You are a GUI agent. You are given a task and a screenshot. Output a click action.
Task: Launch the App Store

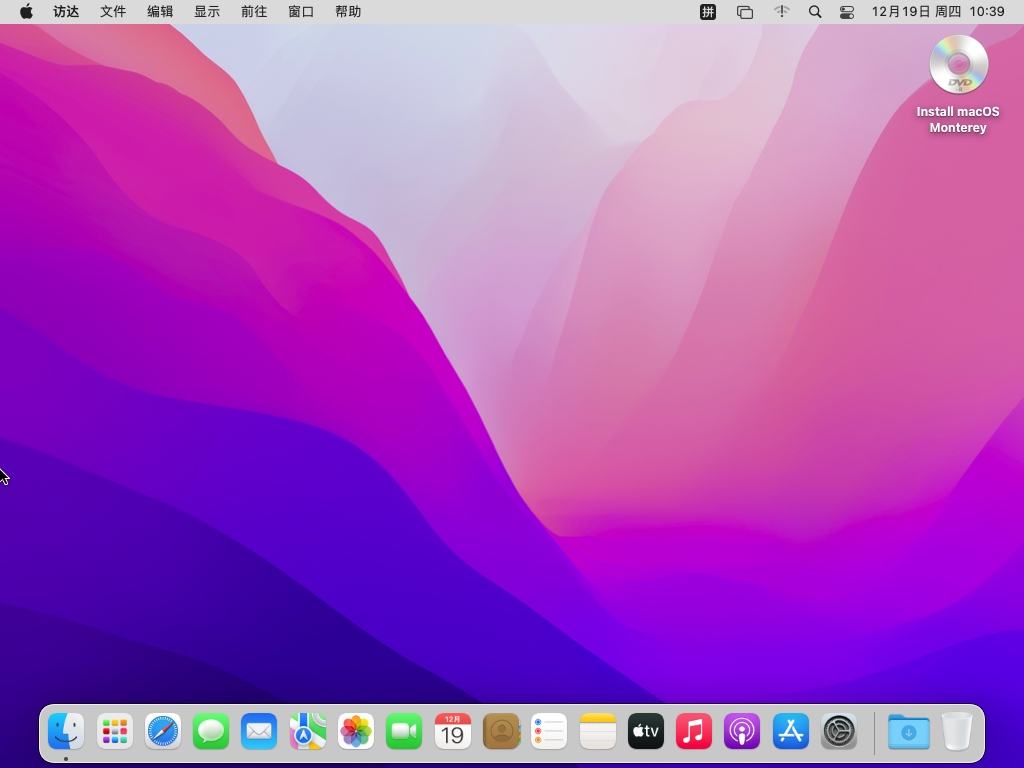[x=791, y=732]
